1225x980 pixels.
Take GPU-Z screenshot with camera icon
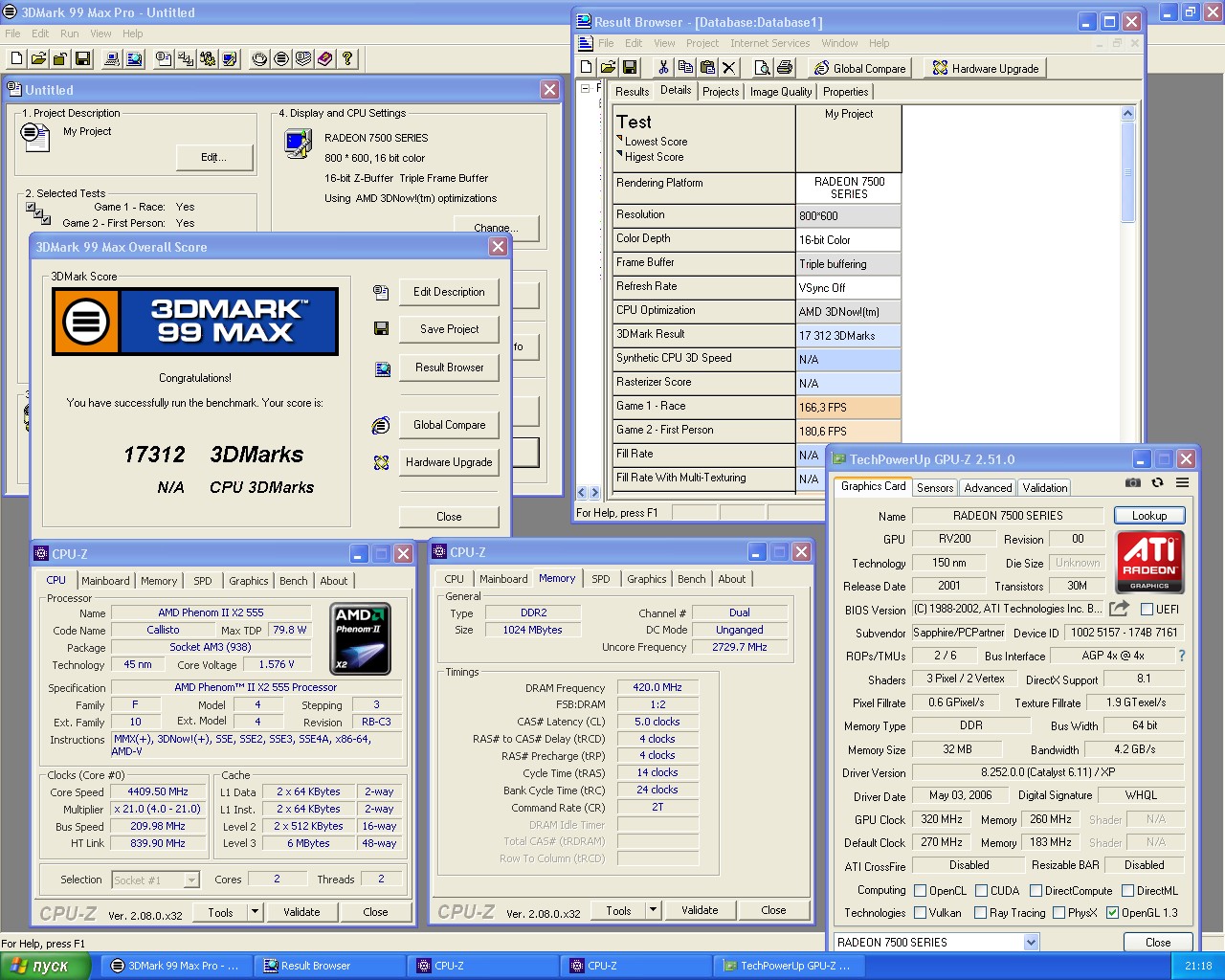coord(1133,483)
